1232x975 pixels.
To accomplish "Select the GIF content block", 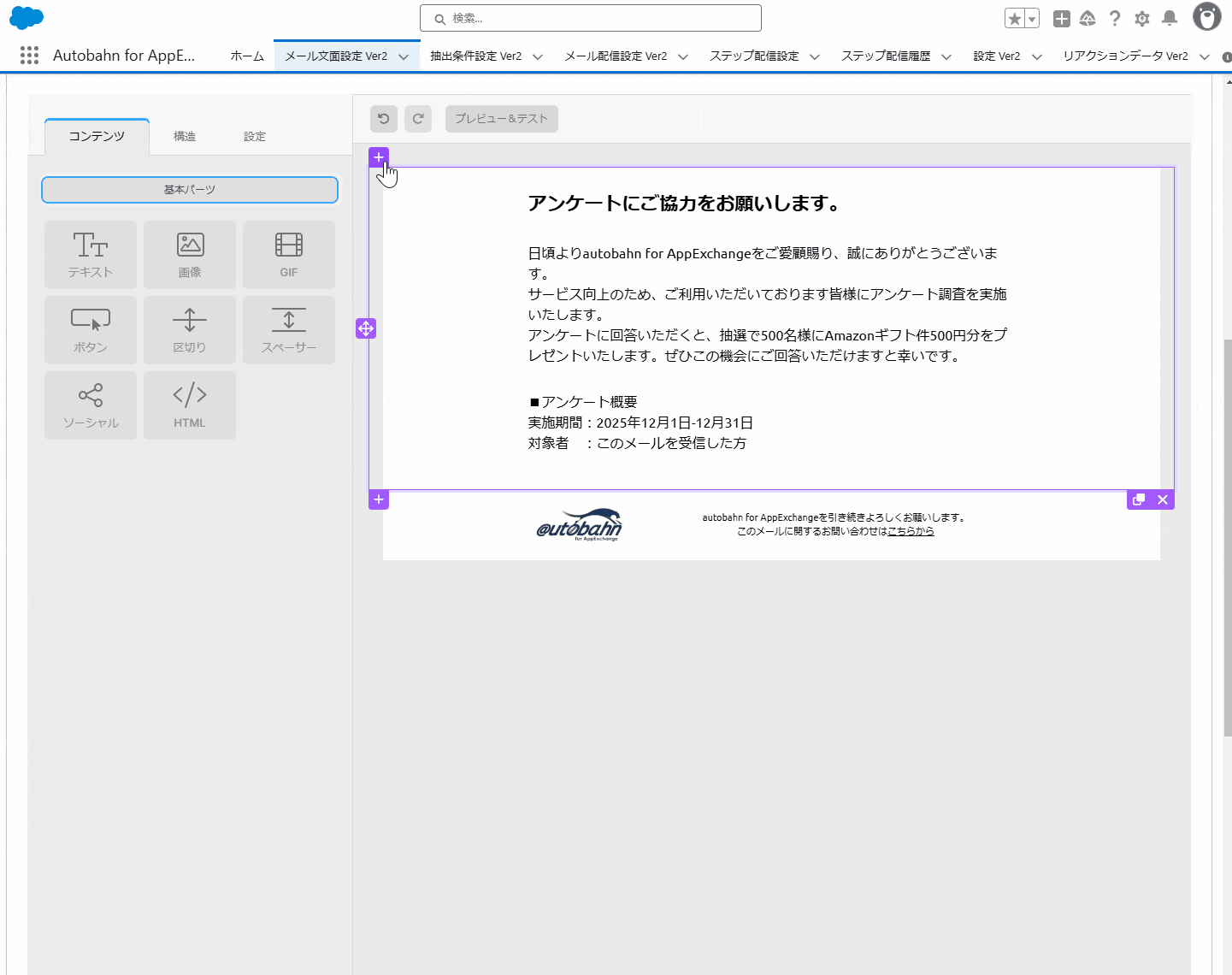I will click(289, 254).
